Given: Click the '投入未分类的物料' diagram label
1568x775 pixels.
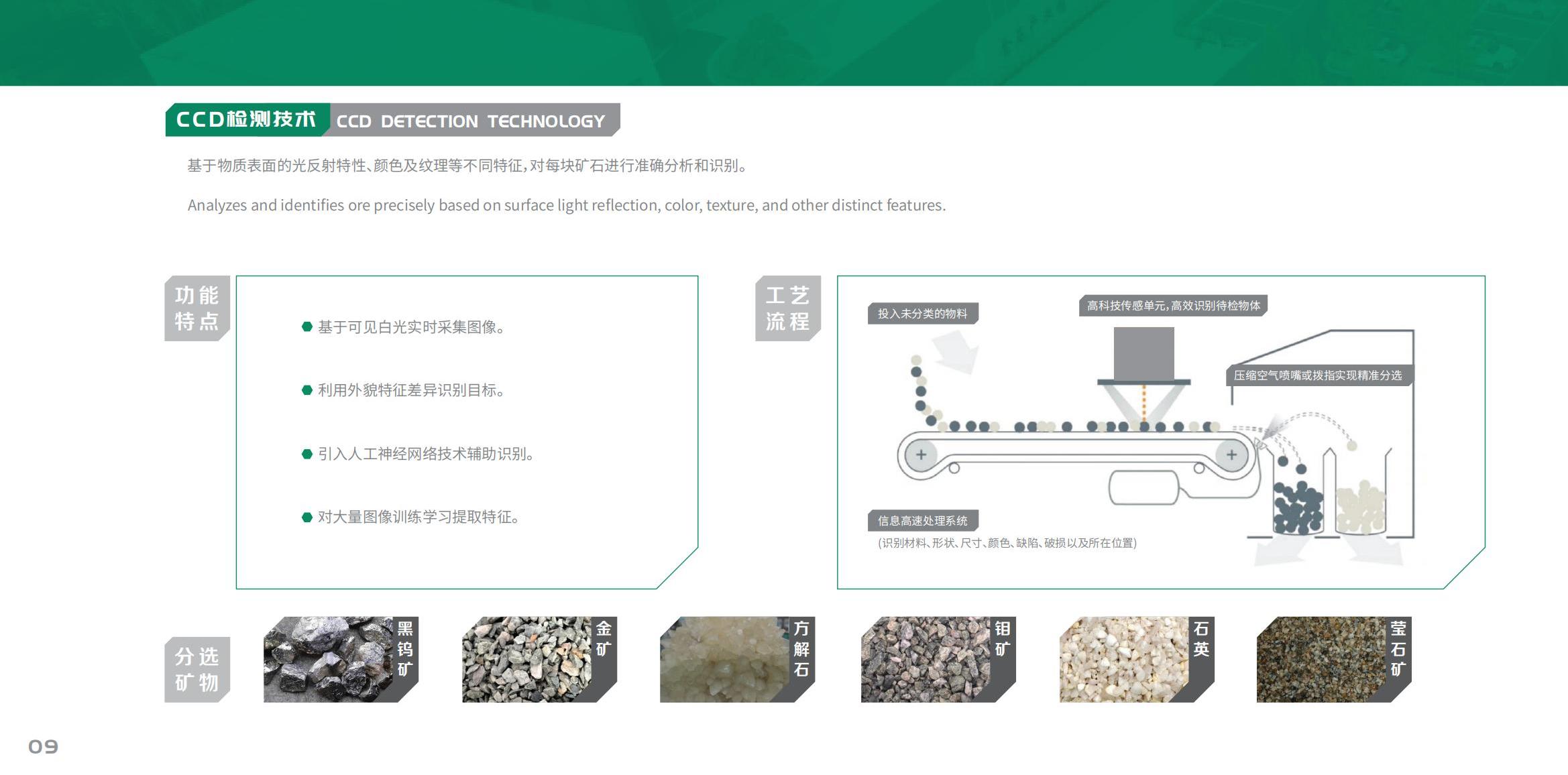Looking at the screenshot, I should point(923,314).
